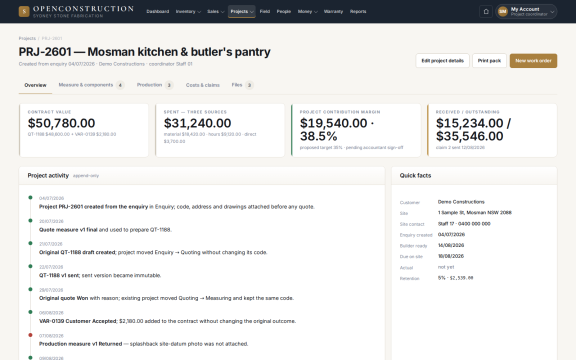Create a New work order
Screen dimensions: 576x360
[533, 61]
